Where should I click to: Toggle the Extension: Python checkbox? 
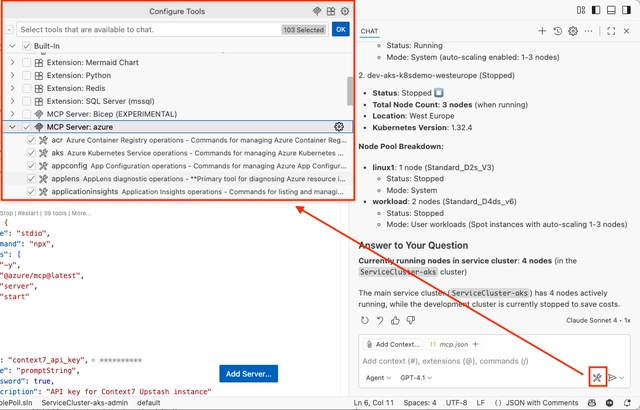tap(27, 75)
